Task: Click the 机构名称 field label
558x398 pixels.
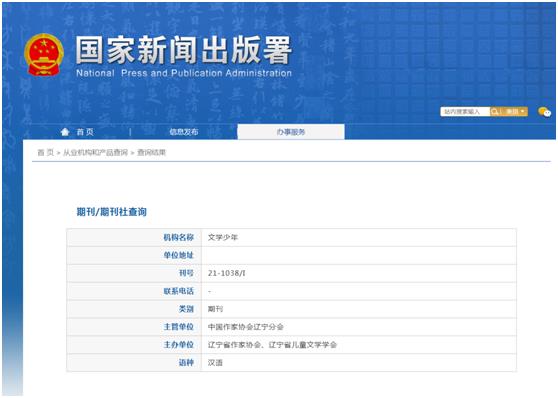Action: coord(179,237)
